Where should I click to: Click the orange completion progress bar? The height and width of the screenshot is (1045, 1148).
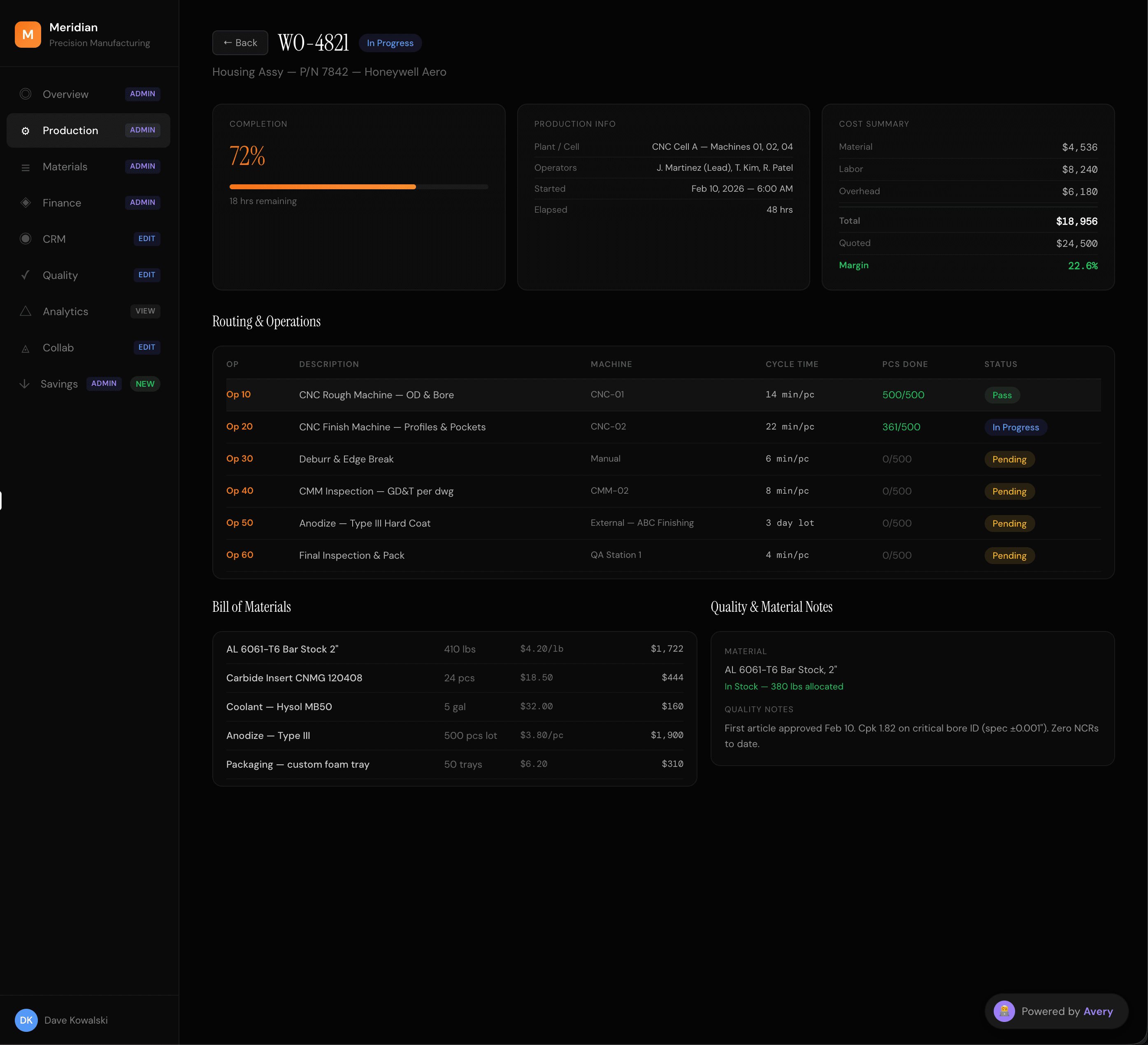pyautogui.click(x=322, y=187)
